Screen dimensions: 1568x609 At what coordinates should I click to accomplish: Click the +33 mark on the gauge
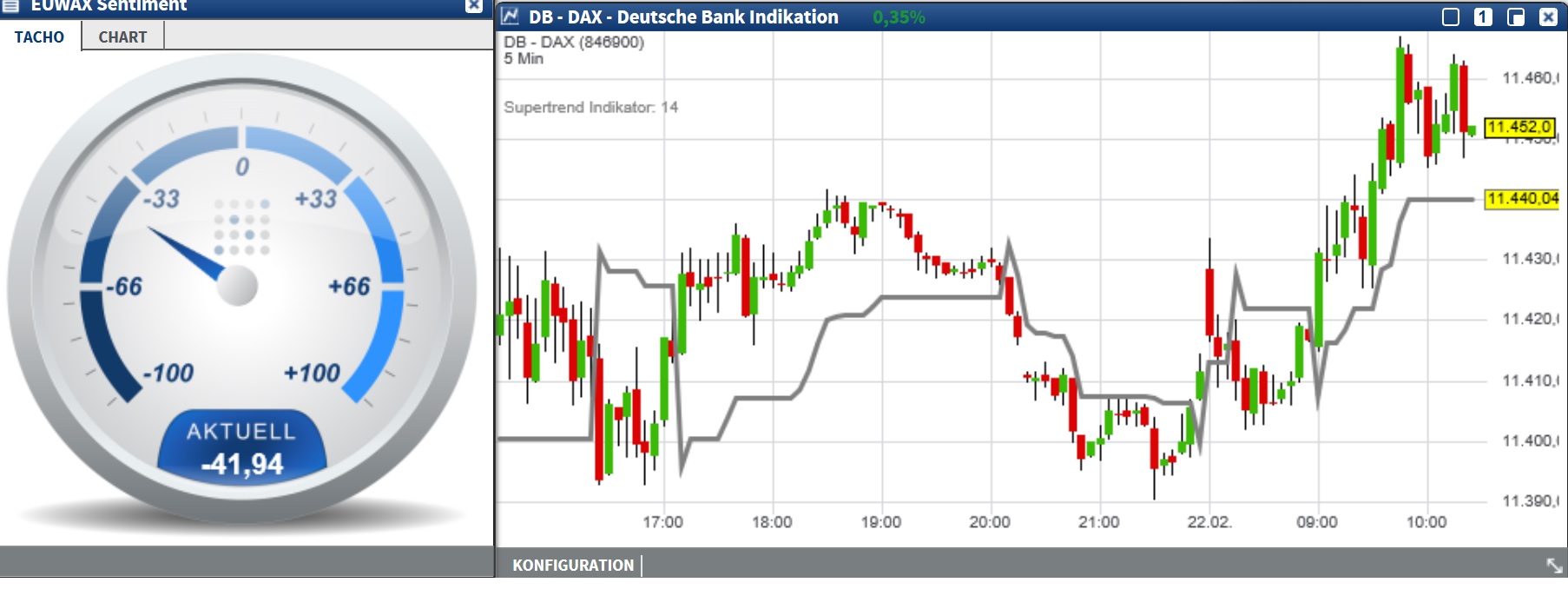point(315,199)
